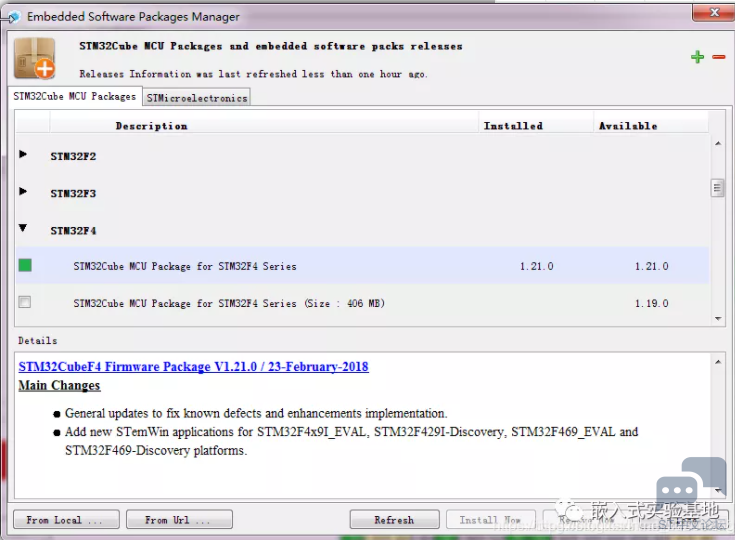Click the From Url button
Viewport: 735px width, 540px height.
179,519
